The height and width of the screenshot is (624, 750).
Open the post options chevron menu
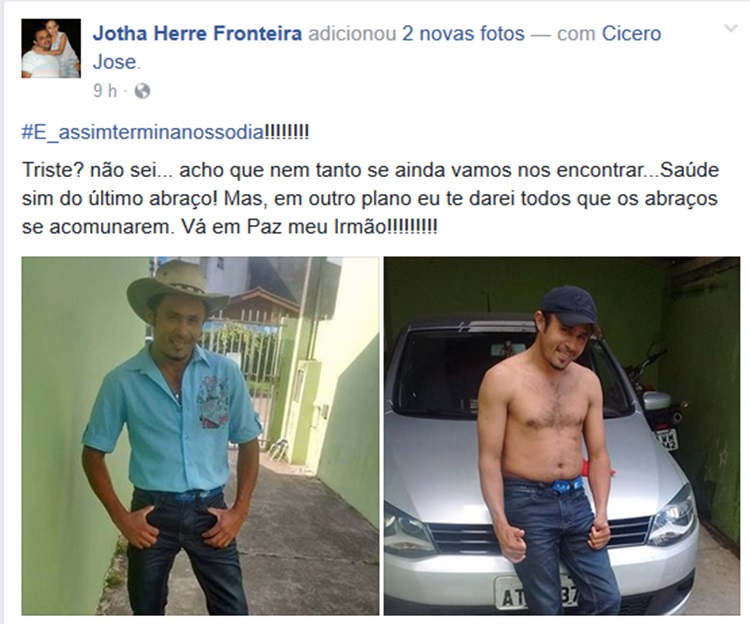[x=731, y=28]
